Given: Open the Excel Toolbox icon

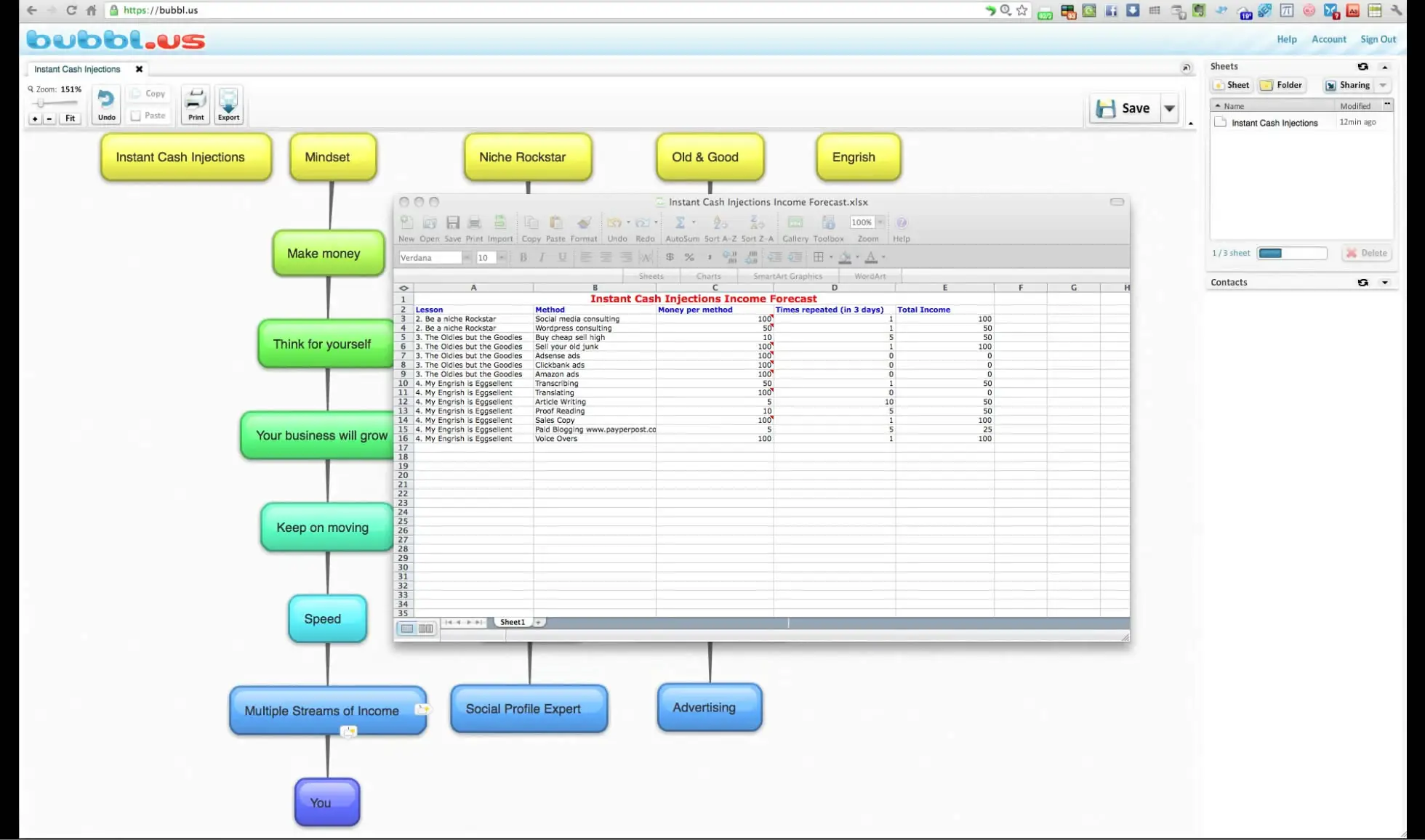Looking at the screenshot, I should [x=828, y=222].
